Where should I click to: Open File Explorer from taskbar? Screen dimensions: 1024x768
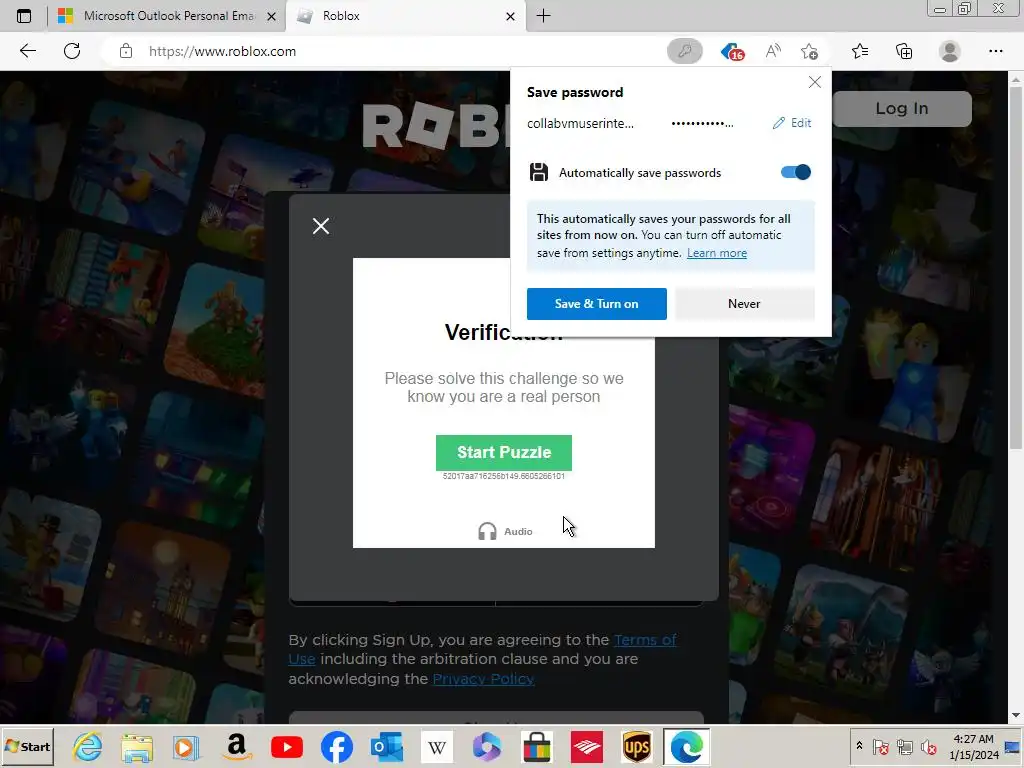[136, 746]
